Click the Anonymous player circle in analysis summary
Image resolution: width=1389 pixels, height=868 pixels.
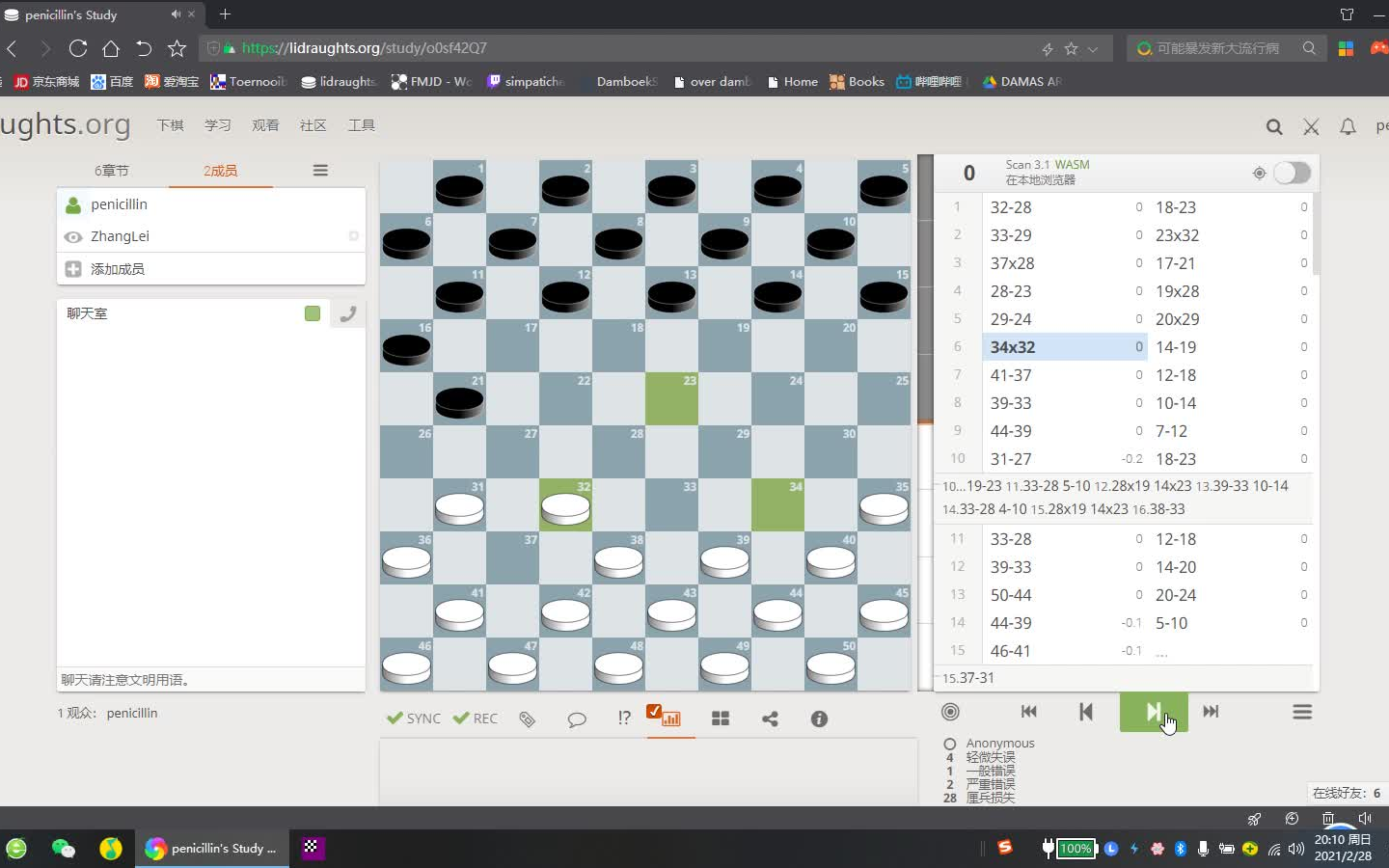pos(949,744)
